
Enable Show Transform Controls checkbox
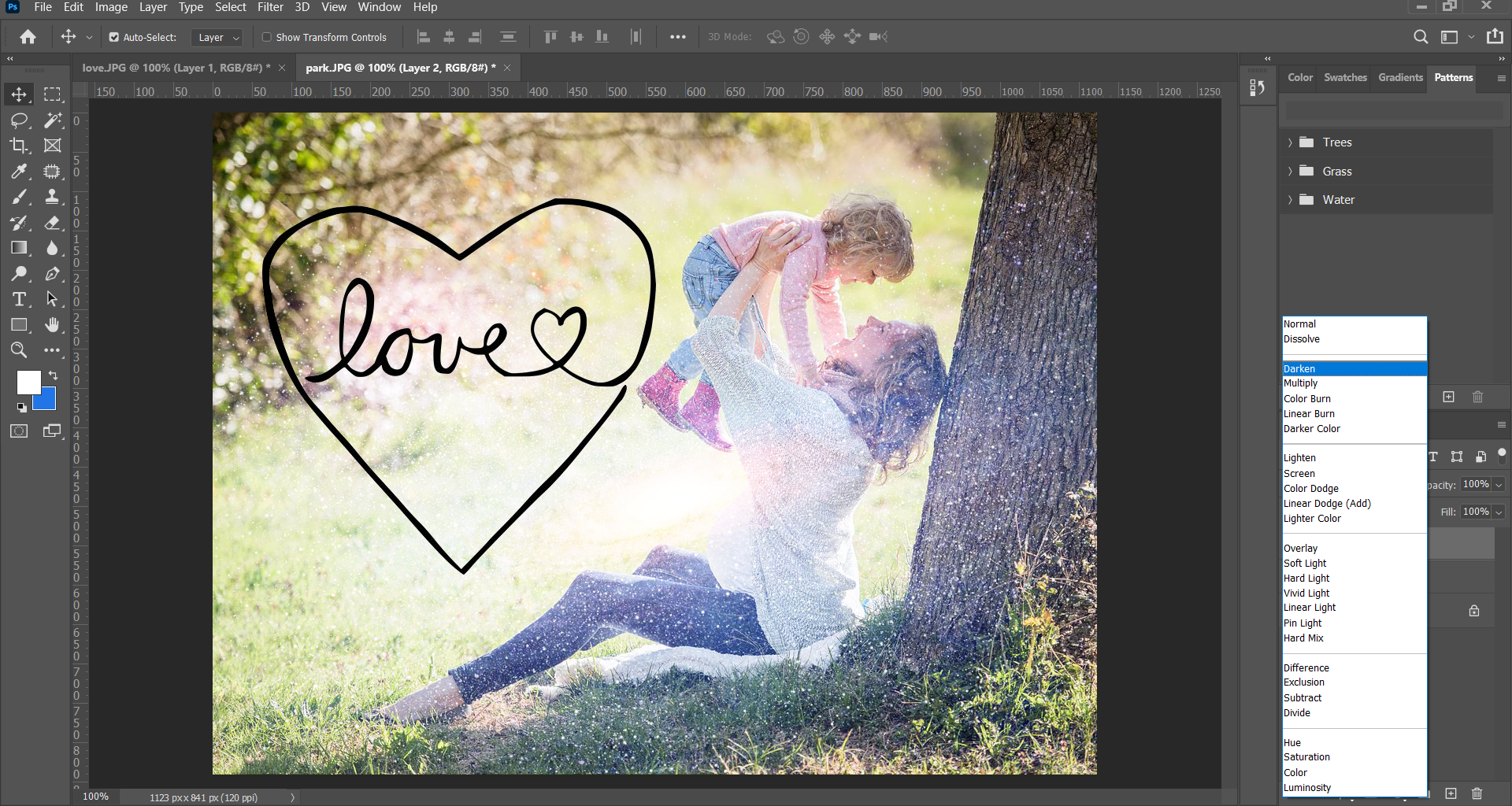click(267, 37)
